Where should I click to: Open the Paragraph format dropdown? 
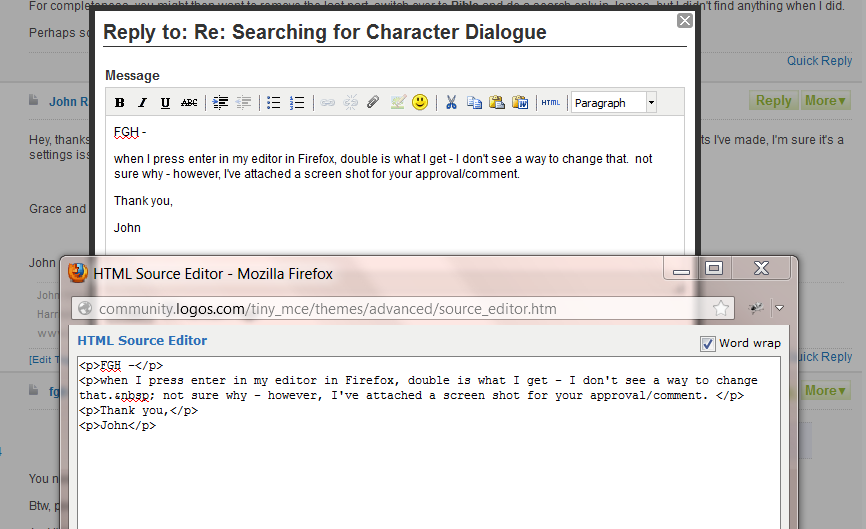pos(614,103)
